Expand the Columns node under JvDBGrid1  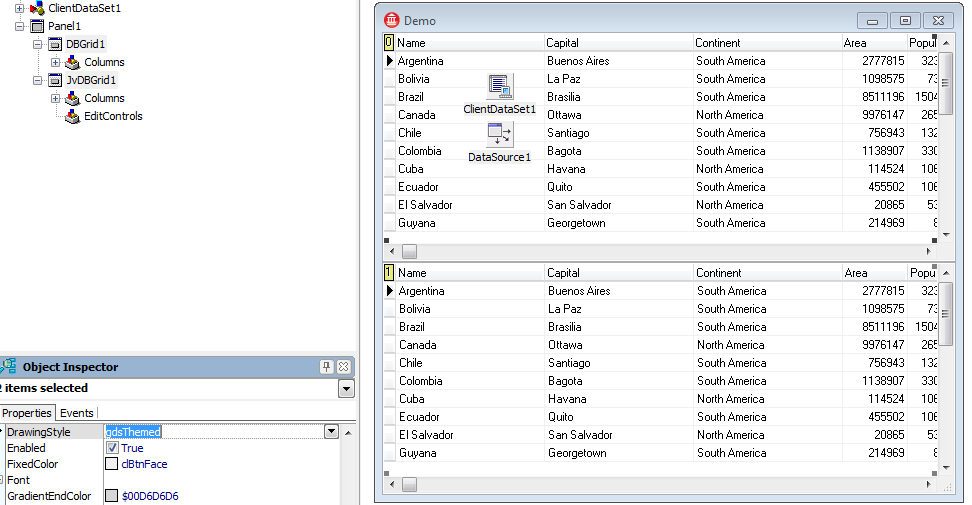(56, 98)
